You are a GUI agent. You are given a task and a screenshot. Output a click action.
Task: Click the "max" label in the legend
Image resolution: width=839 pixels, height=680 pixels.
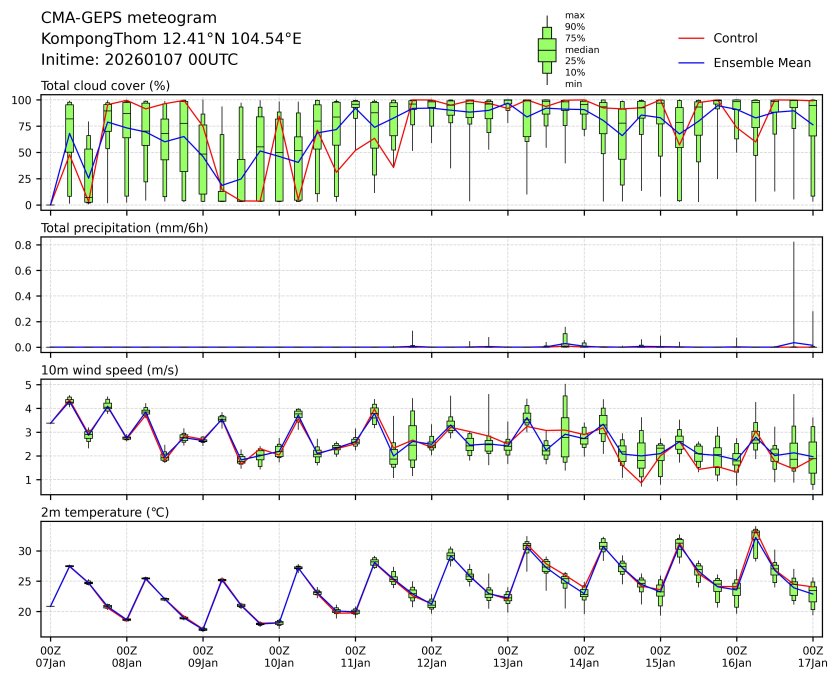[574, 15]
